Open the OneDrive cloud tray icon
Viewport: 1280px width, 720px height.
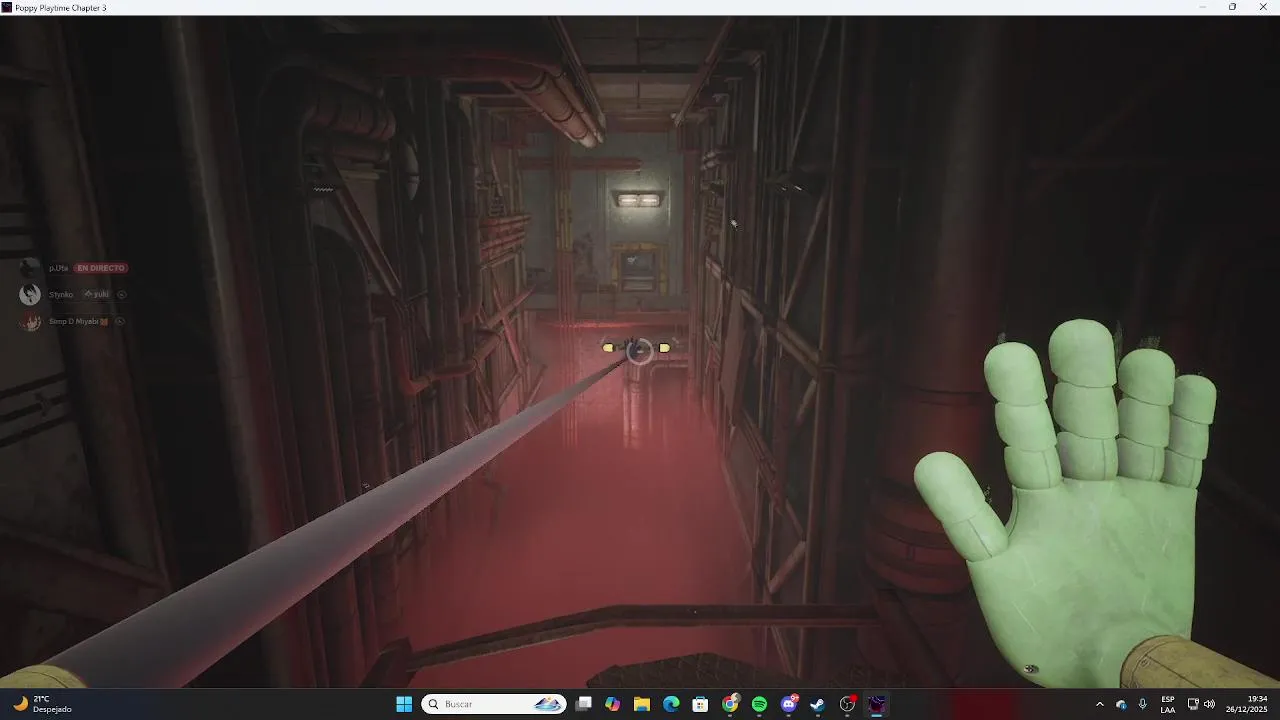pyautogui.click(x=1121, y=704)
